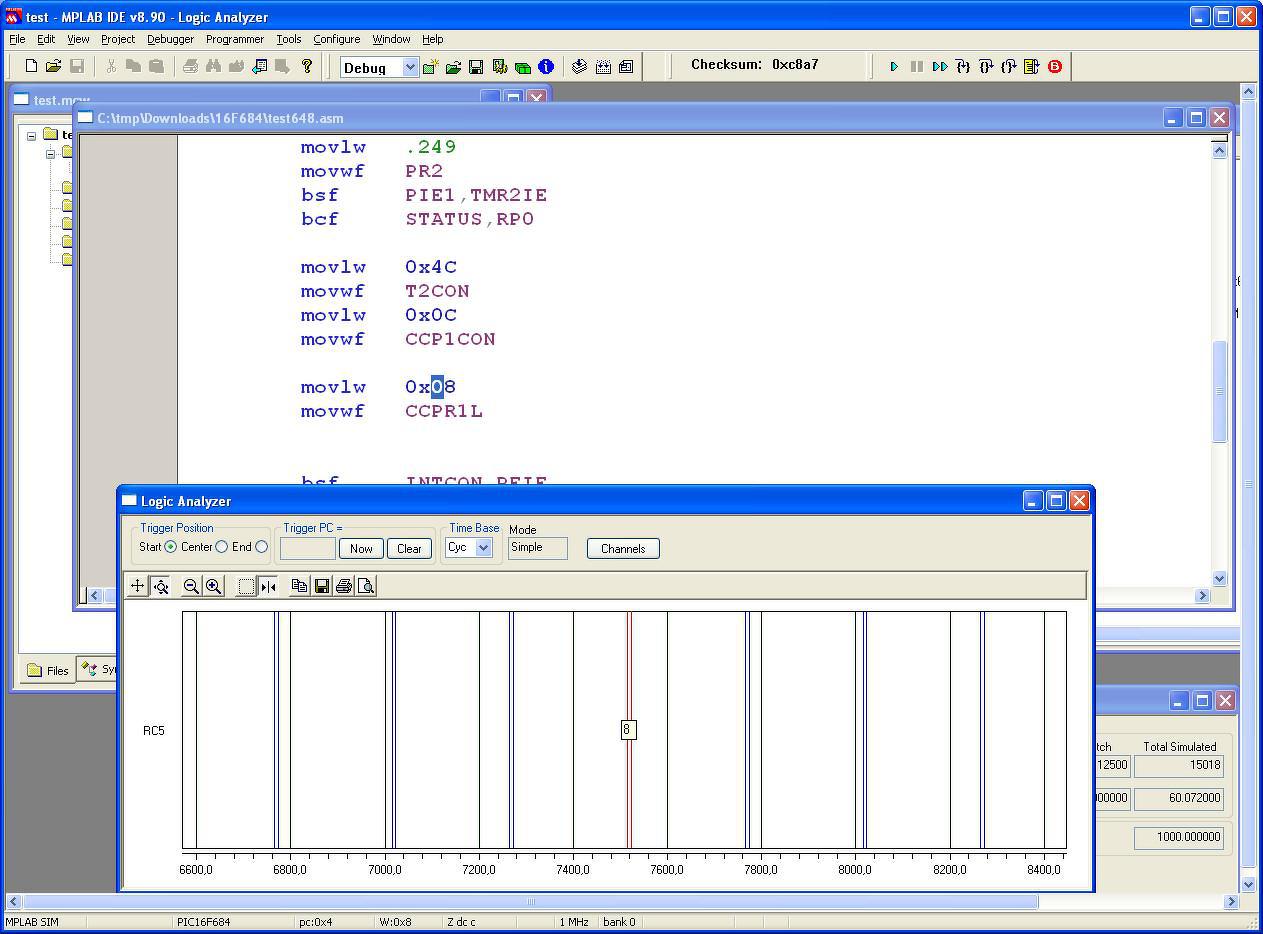Screen dimensions: 1263x934
Task: Open the Window menu
Action: [x=391, y=39]
